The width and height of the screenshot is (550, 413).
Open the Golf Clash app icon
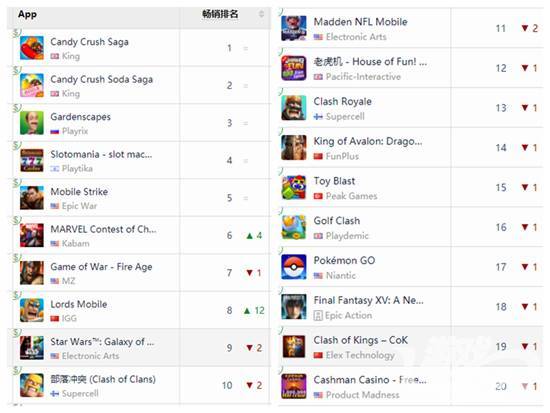294,227
